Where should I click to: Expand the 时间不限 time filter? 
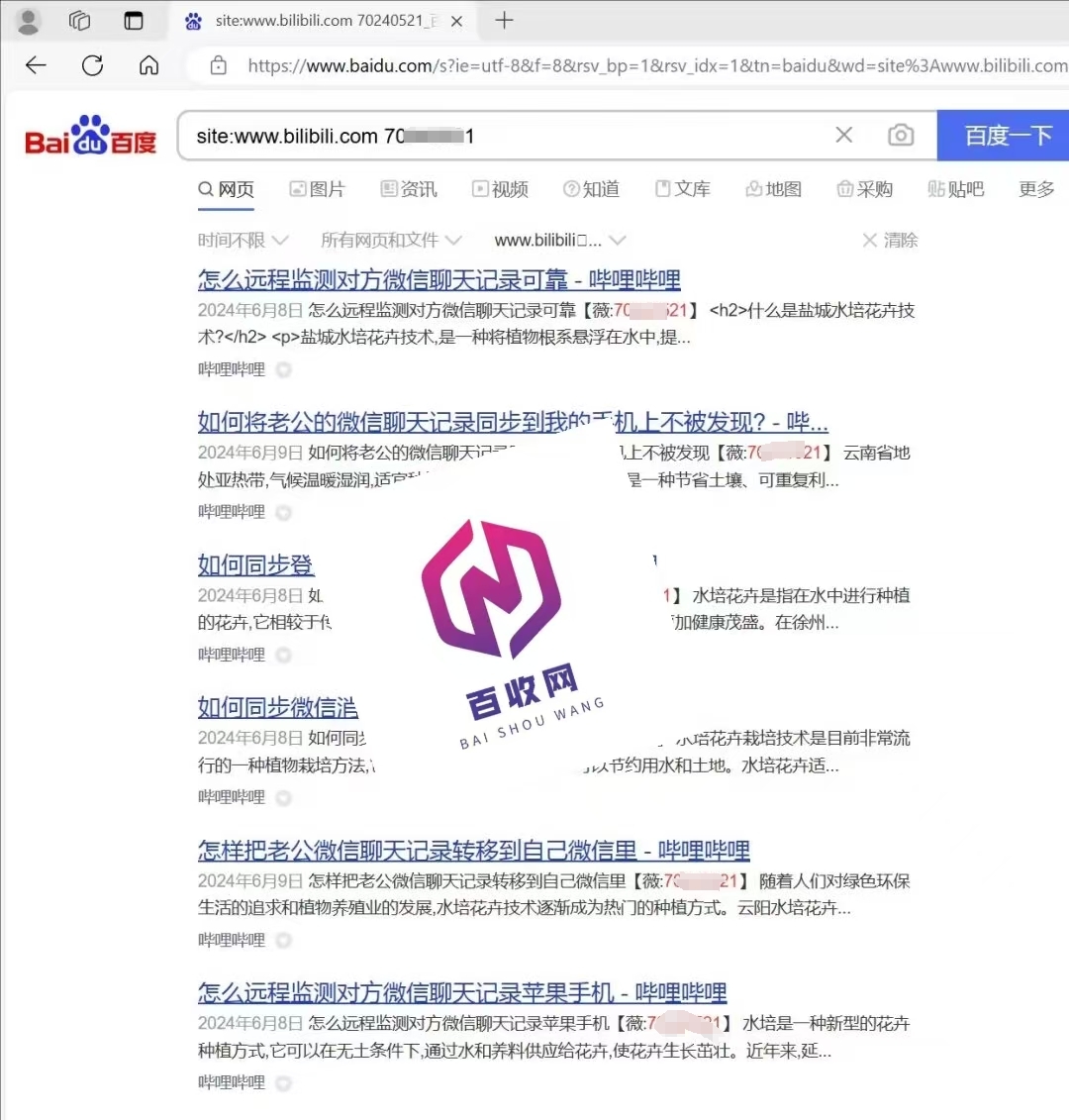pyautogui.click(x=243, y=240)
